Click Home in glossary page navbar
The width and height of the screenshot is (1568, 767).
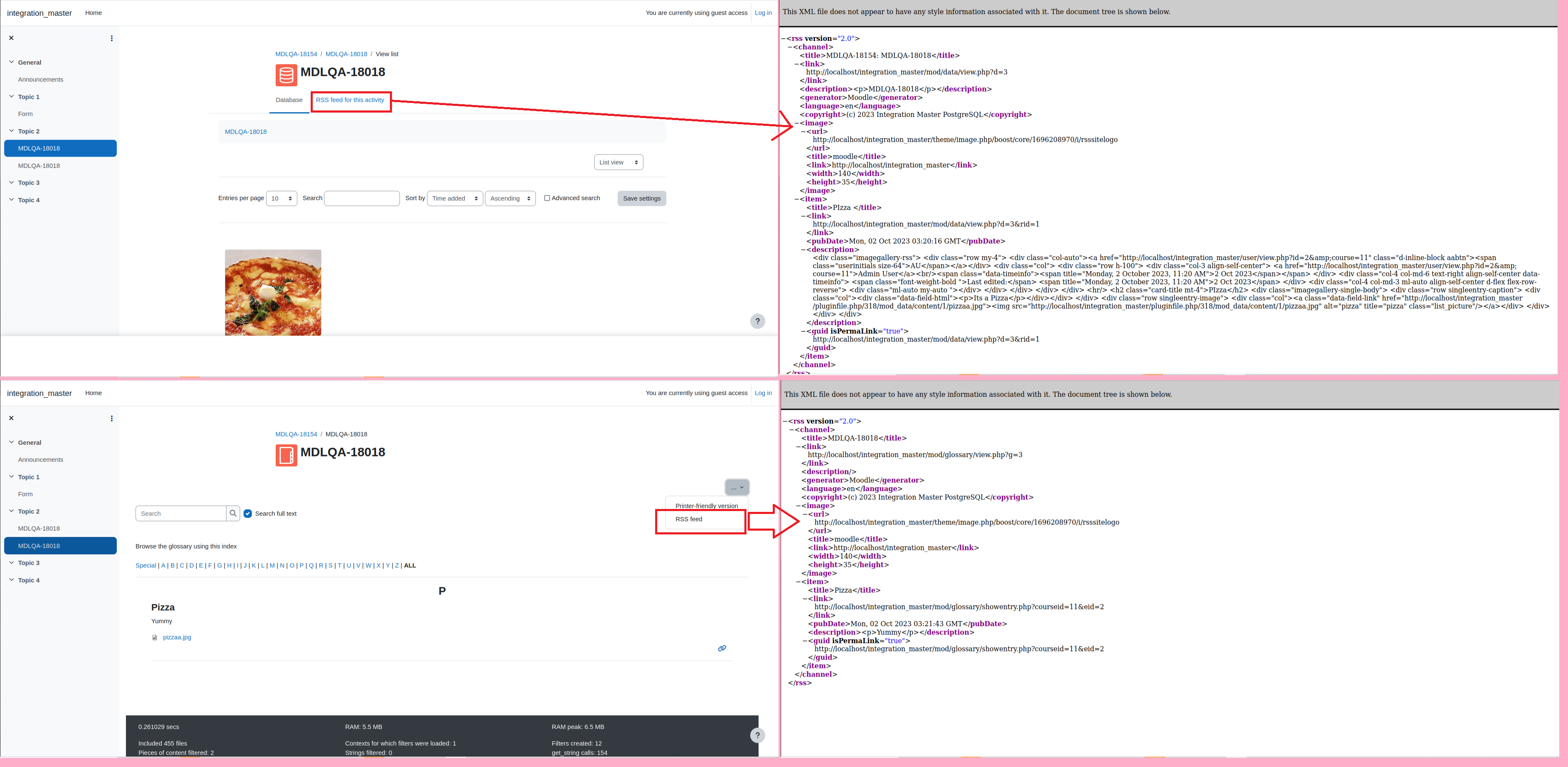(93, 393)
